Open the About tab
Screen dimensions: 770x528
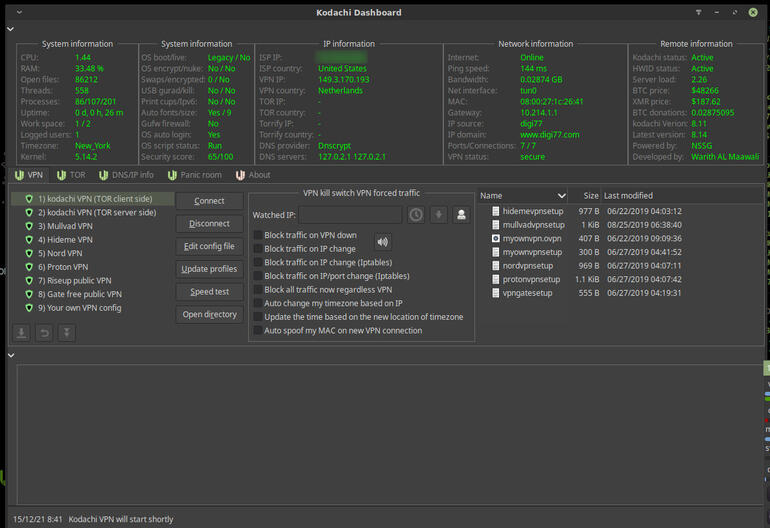coord(253,175)
